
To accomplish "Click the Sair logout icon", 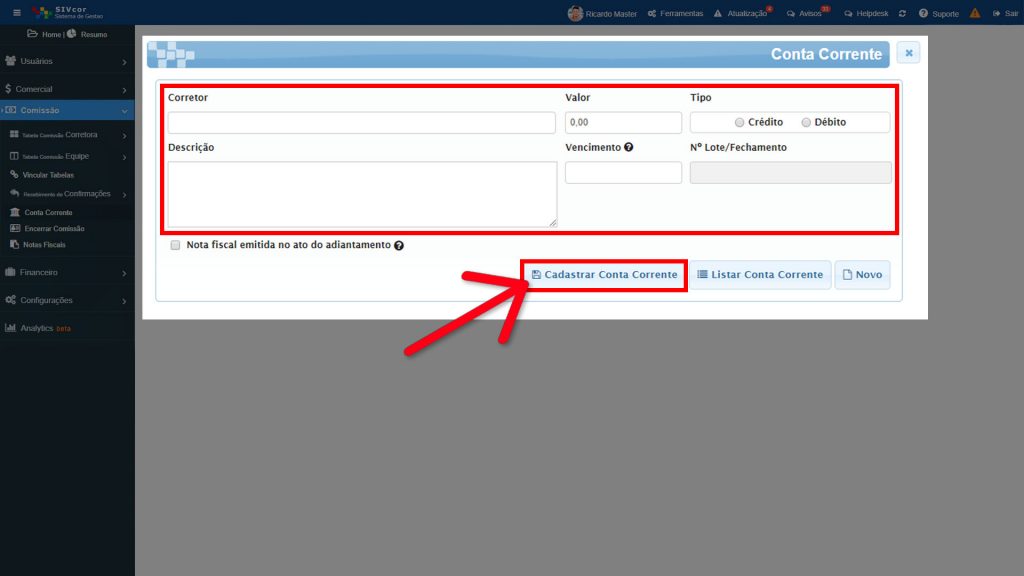I will click(x=997, y=13).
